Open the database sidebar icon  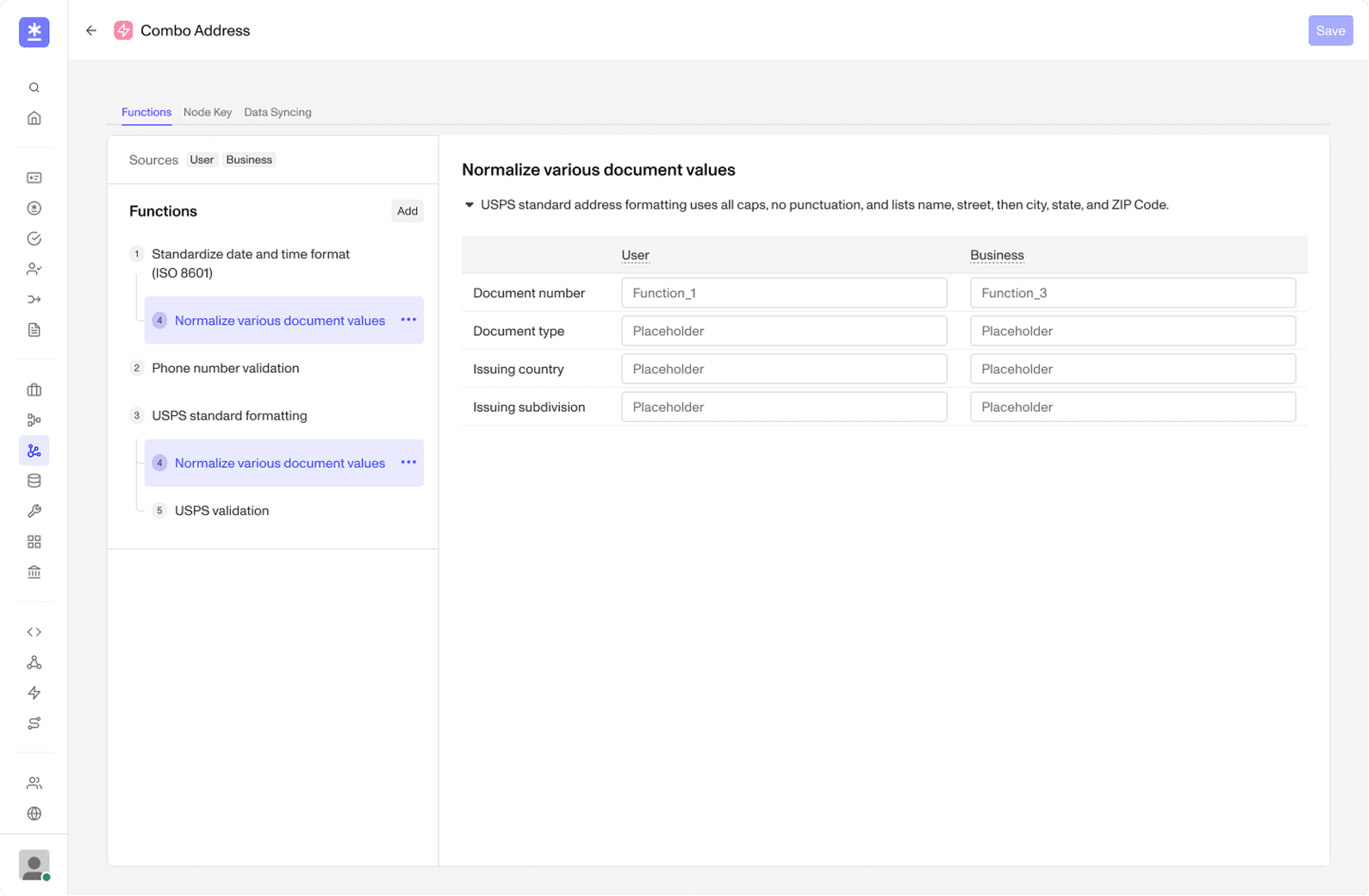click(x=34, y=481)
